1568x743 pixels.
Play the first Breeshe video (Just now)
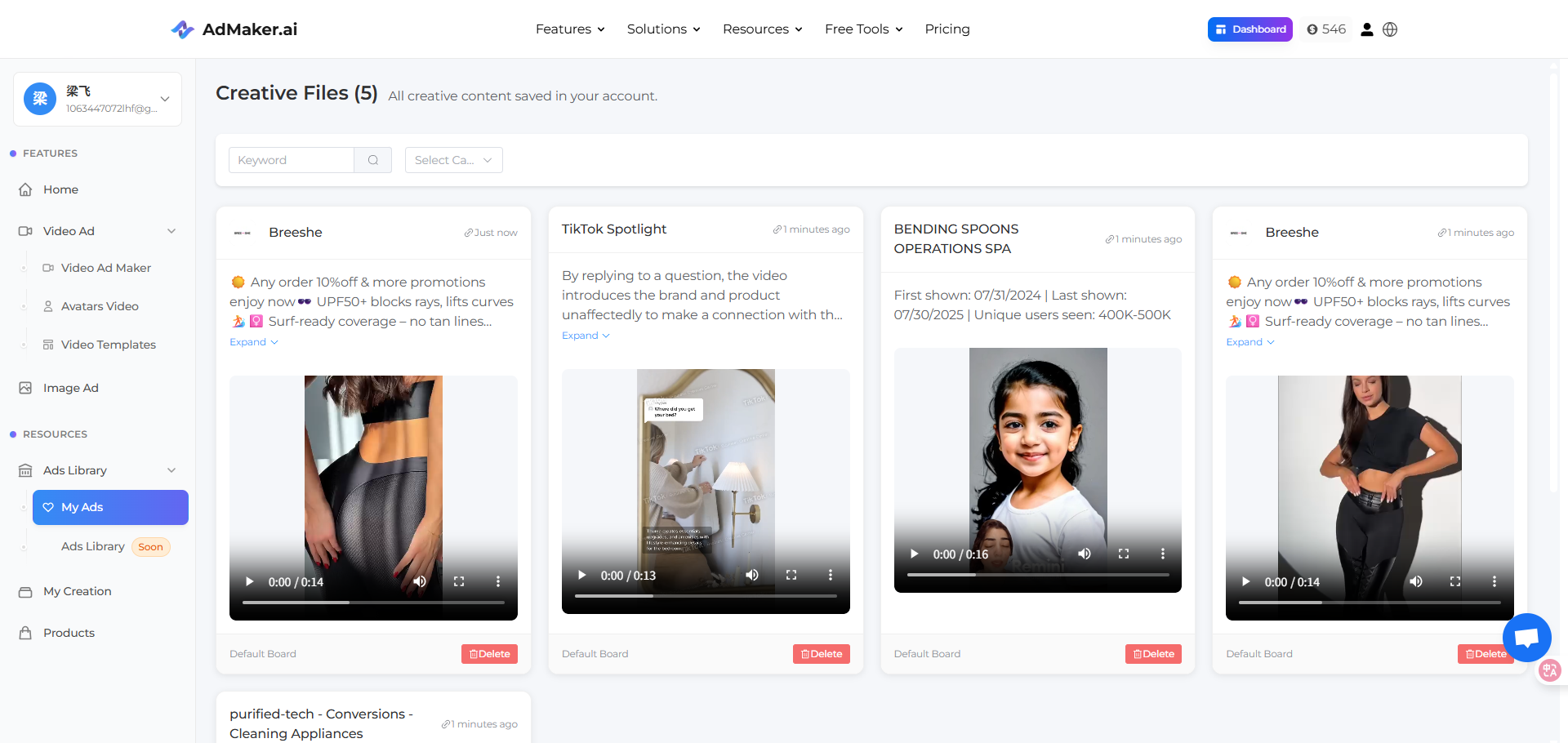pyautogui.click(x=250, y=582)
